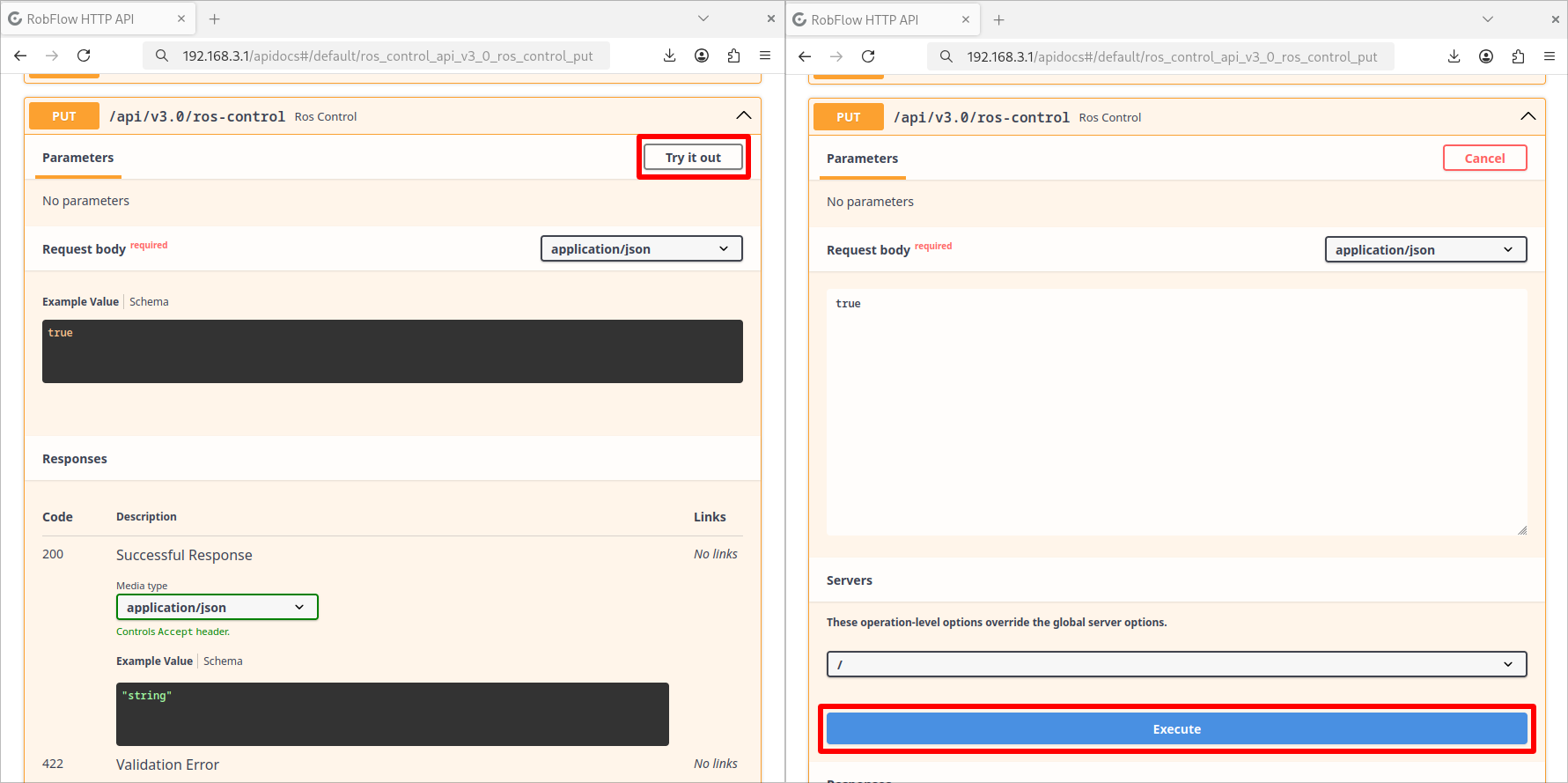Image resolution: width=1568 pixels, height=783 pixels.
Task: Open account icon in left browser window
Action: (x=702, y=55)
